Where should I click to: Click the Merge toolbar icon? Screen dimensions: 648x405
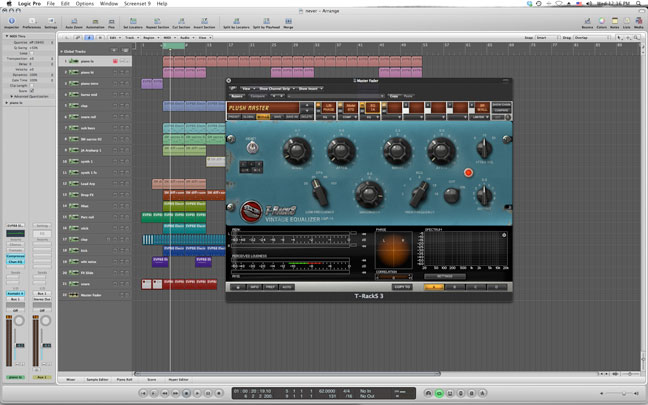coord(288,21)
